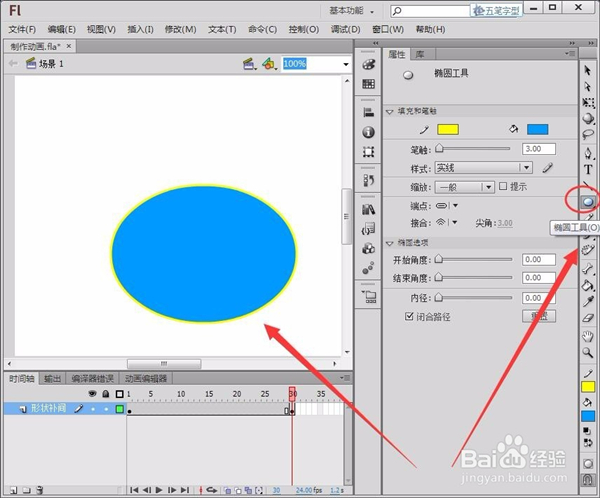The width and height of the screenshot is (600, 498).
Task: Toggle lock all layers icon
Action: pyautogui.click(x=106, y=394)
